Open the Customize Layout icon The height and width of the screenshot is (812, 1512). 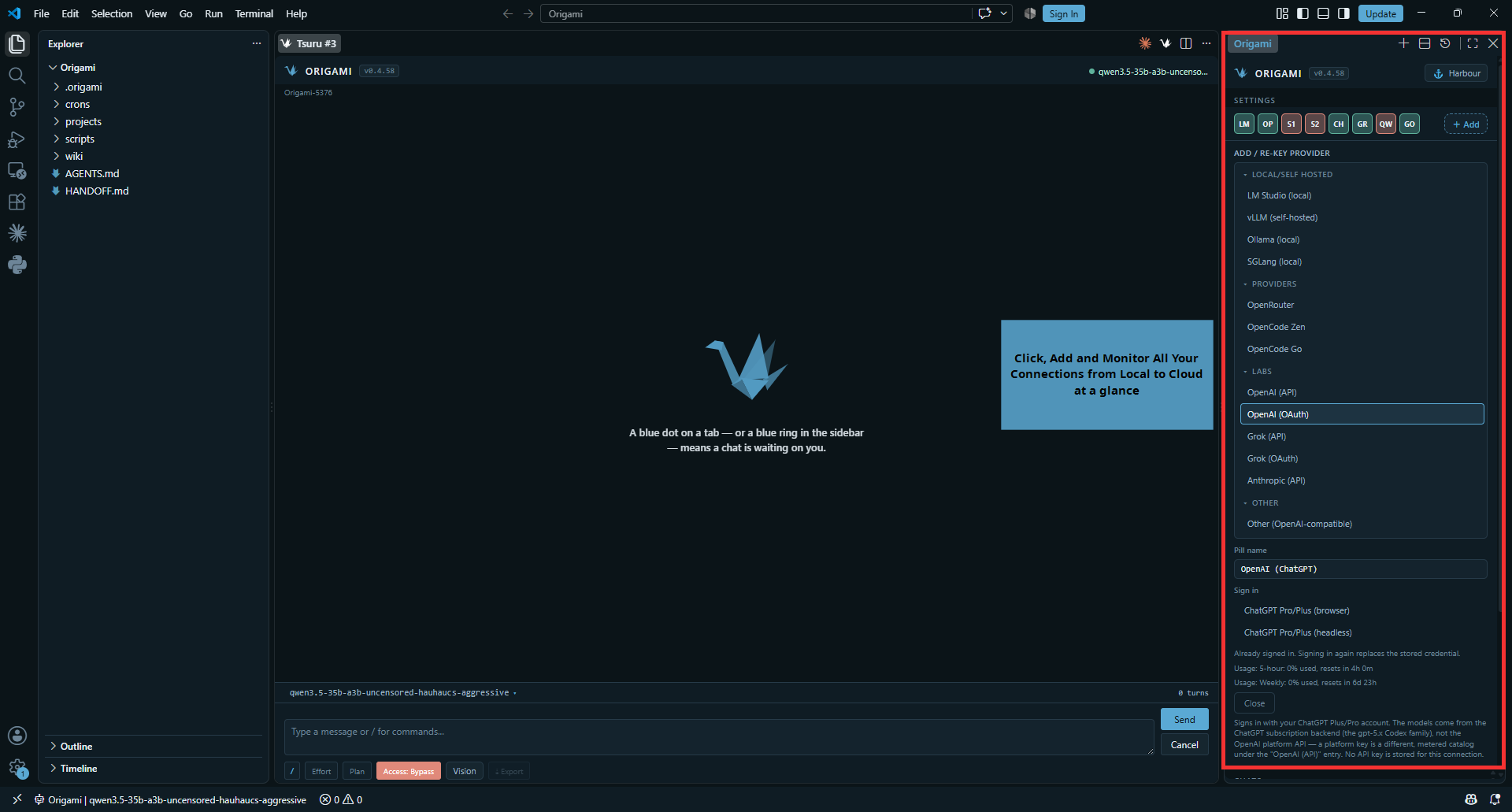click(1282, 13)
